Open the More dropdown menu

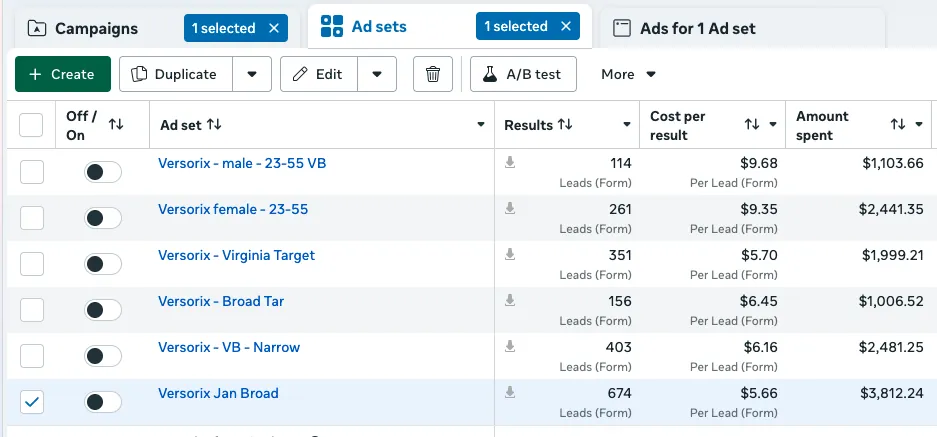point(629,74)
